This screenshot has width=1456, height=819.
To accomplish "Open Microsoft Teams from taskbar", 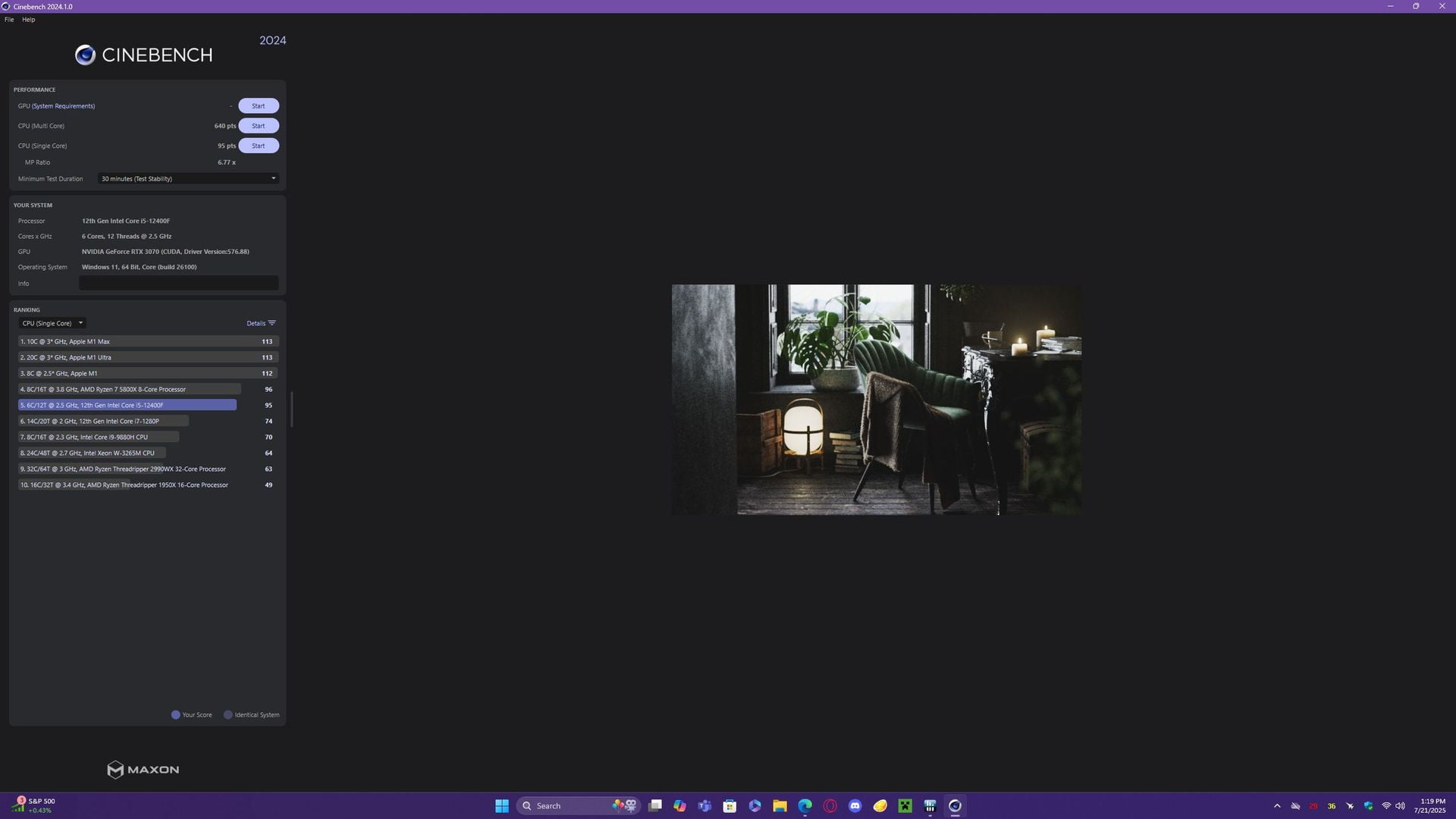I will pyautogui.click(x=705, y=806).
